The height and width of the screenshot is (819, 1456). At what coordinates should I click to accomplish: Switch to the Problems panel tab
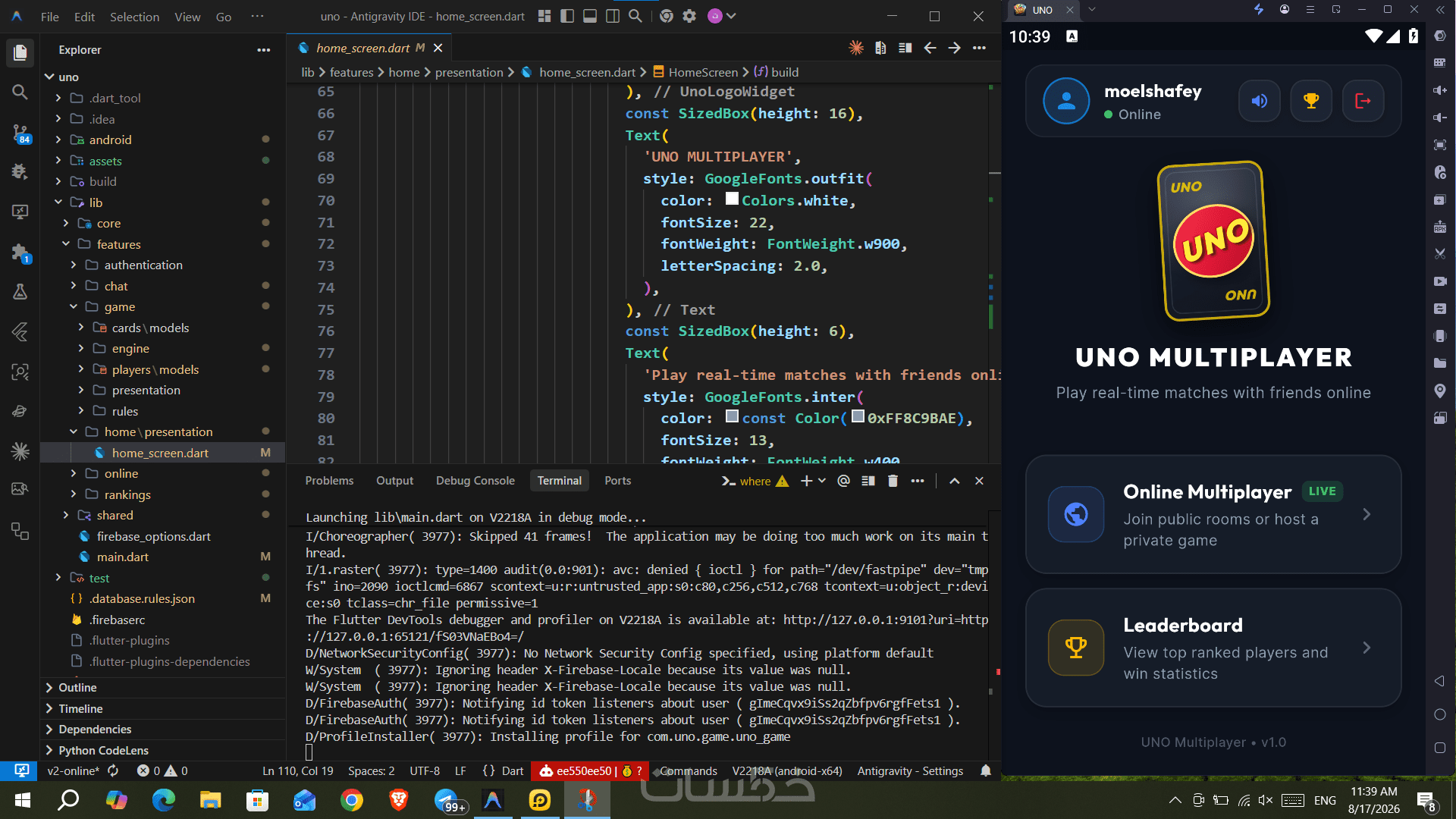pos(329,481)
